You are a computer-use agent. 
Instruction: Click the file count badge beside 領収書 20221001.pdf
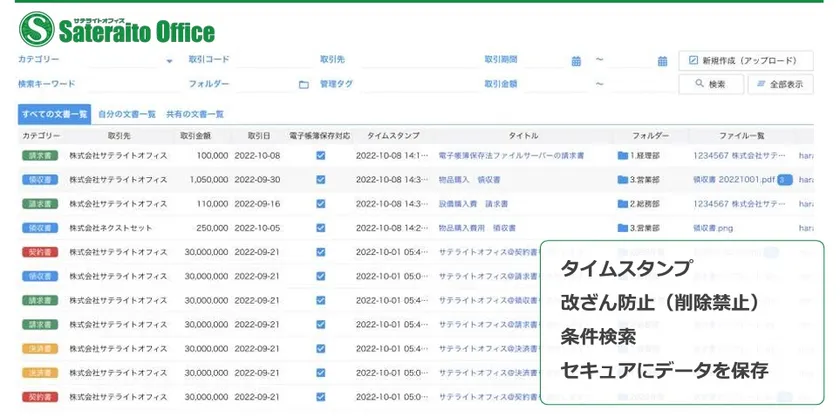pyautogui.click(x=785, y=180)
